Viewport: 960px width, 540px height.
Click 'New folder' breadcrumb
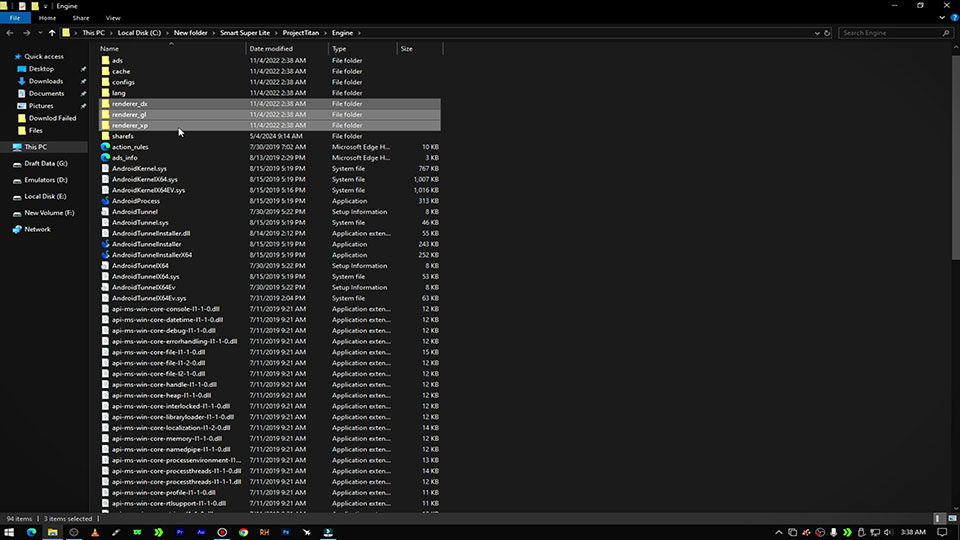190,33
